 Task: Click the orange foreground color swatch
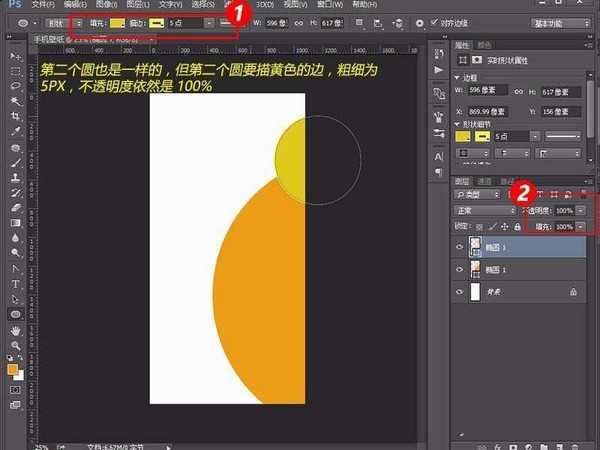[x=13, y=370]
